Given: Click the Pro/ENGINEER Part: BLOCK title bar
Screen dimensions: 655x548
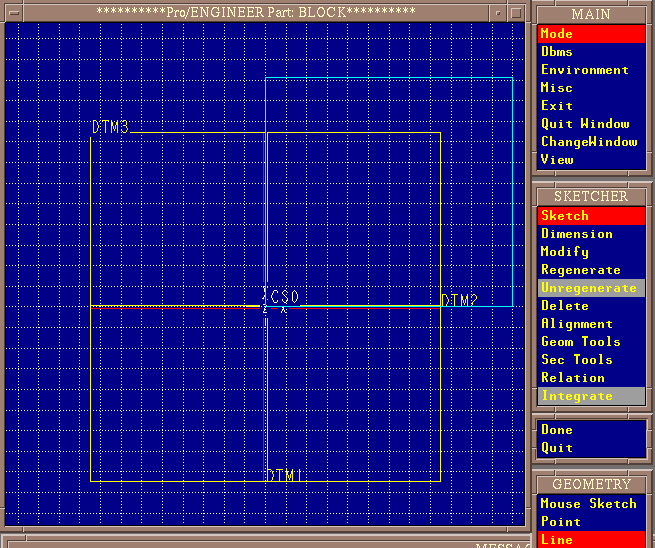Looking at the screenshot, I should click(x=256, y=13).
